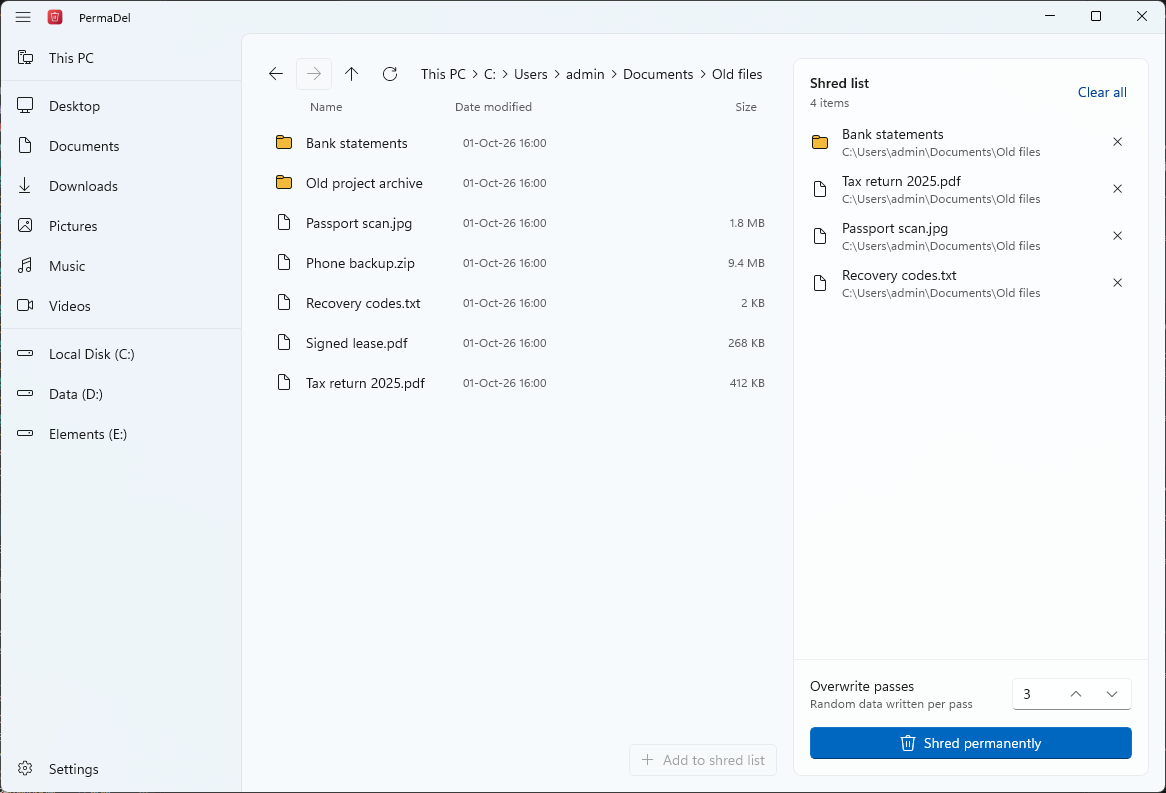This screenshot has width=1166, height=793.
Task: Click folder icon of Old project archive
Action: [283, 182]
